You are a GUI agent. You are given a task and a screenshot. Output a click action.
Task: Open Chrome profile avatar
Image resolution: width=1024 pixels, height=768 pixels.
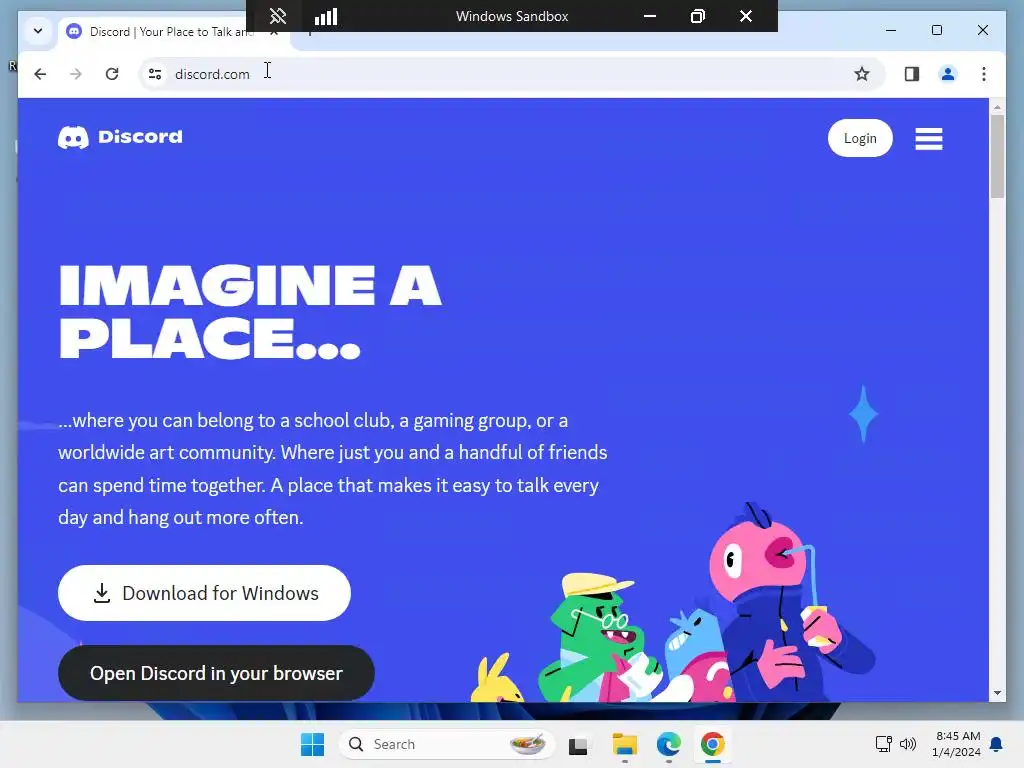948,74
